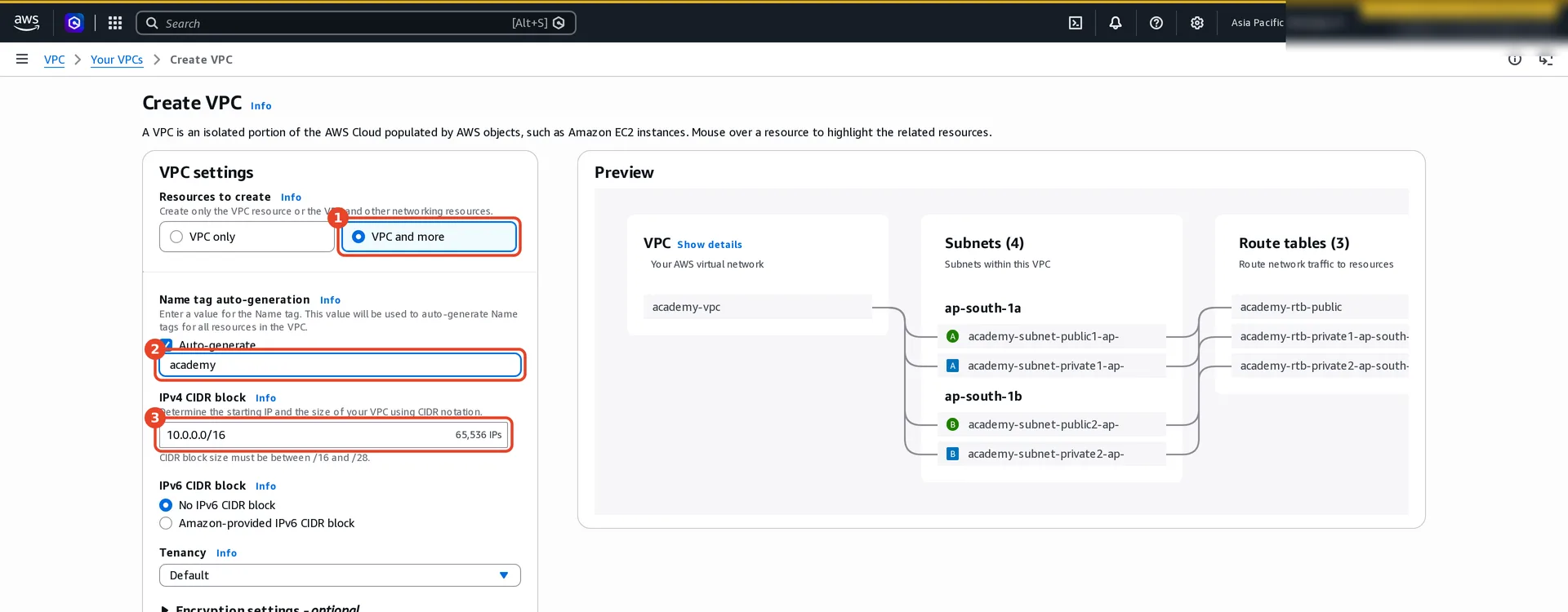The width and height of the screenshot is (1568, 612).
Task: Toggle the side navigation hamburger menu
Action: 22,59
